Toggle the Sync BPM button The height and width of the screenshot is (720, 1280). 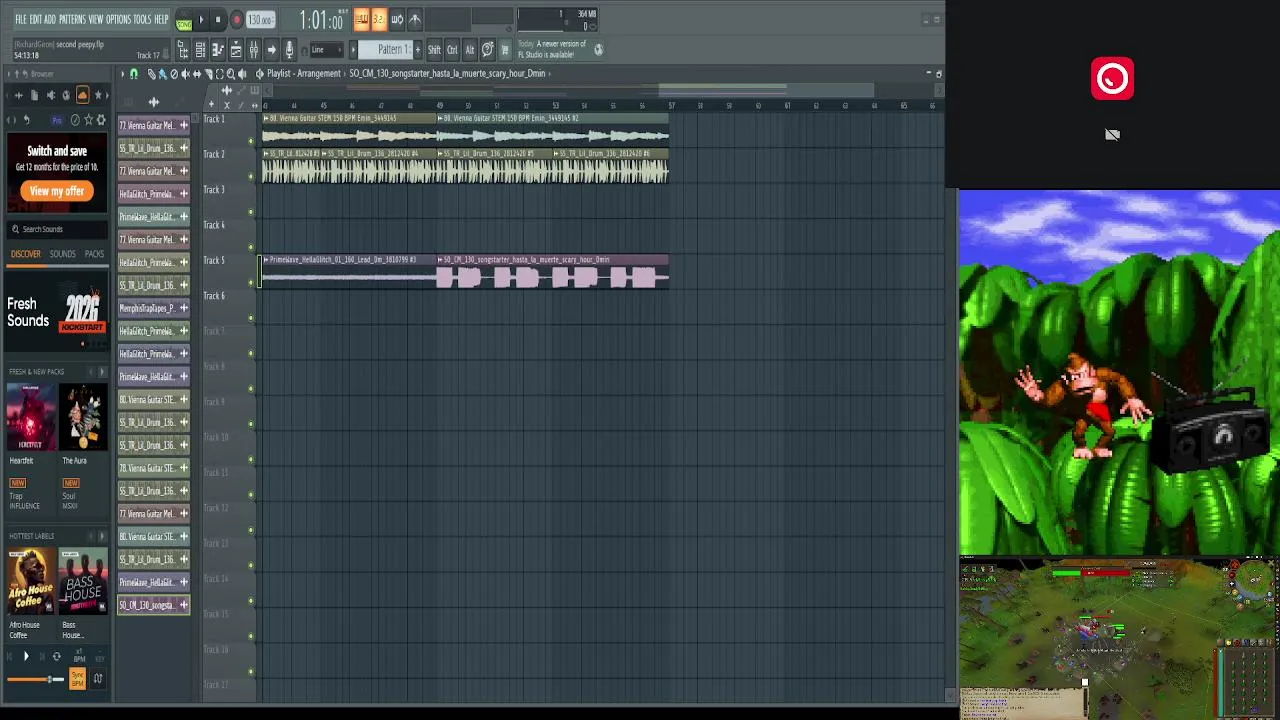point(77,679)
